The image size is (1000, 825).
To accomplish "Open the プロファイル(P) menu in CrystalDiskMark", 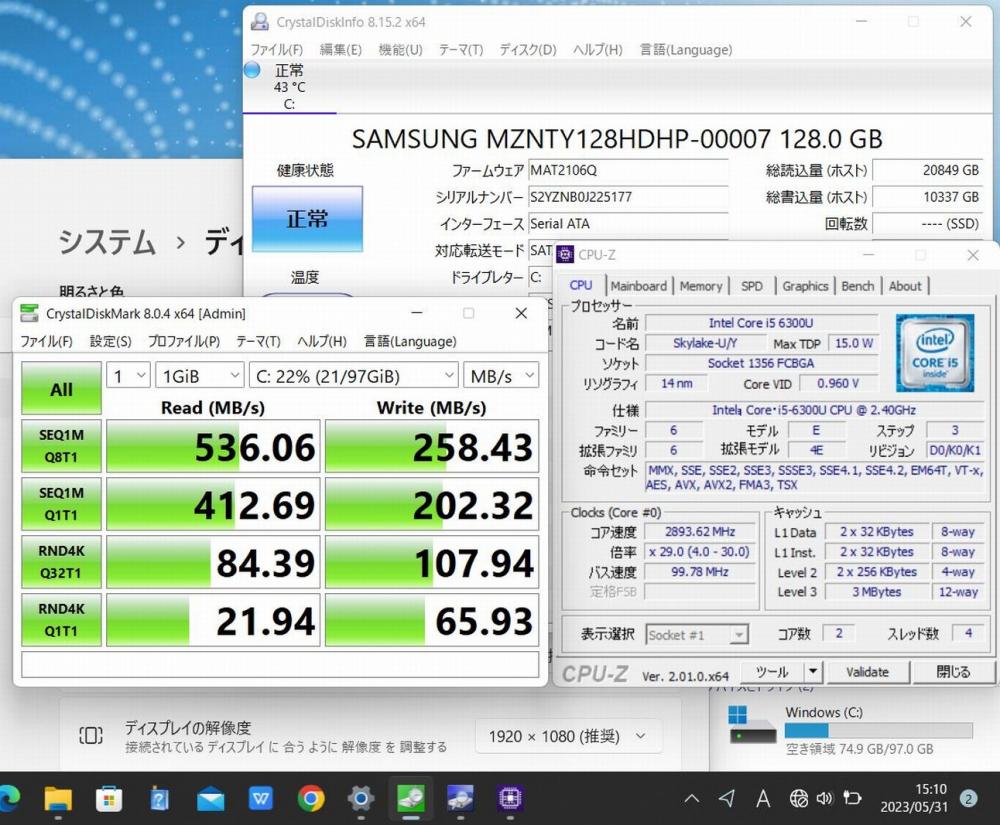I will click(184, 342).
